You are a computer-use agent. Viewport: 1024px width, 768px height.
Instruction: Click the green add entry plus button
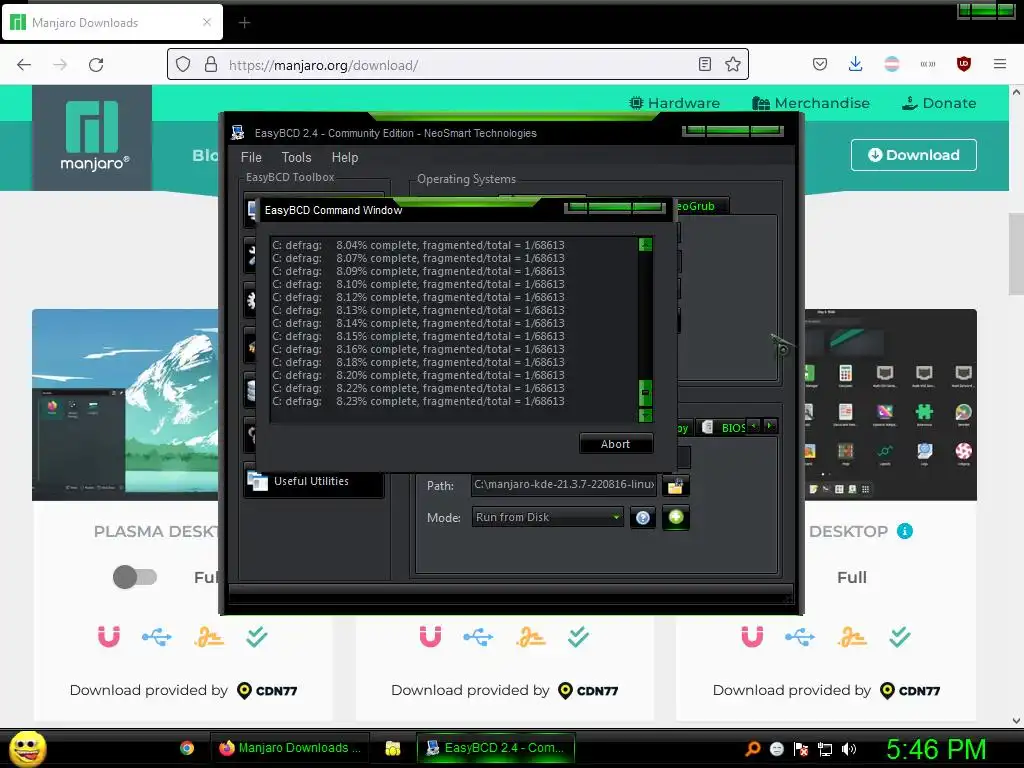click(x=675, y=517)
